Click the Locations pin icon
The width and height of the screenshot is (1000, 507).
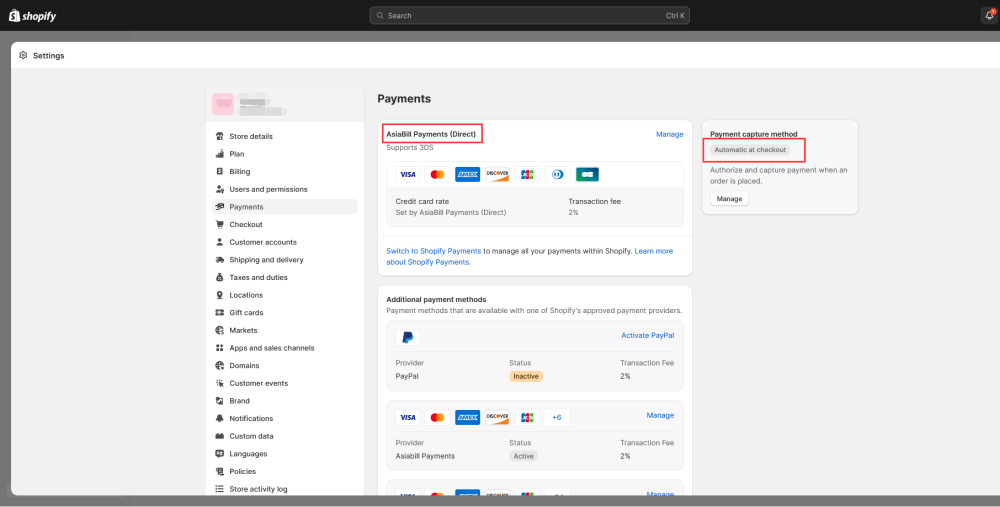pyautogui.click(x=220, y=295)
